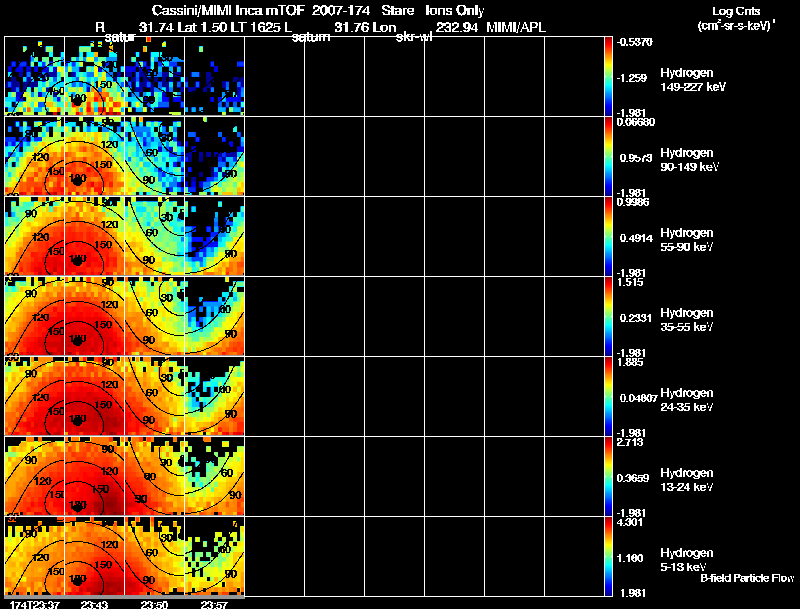
Task: Click the -0.5370 scale maximum value
Action: point(635,42)
